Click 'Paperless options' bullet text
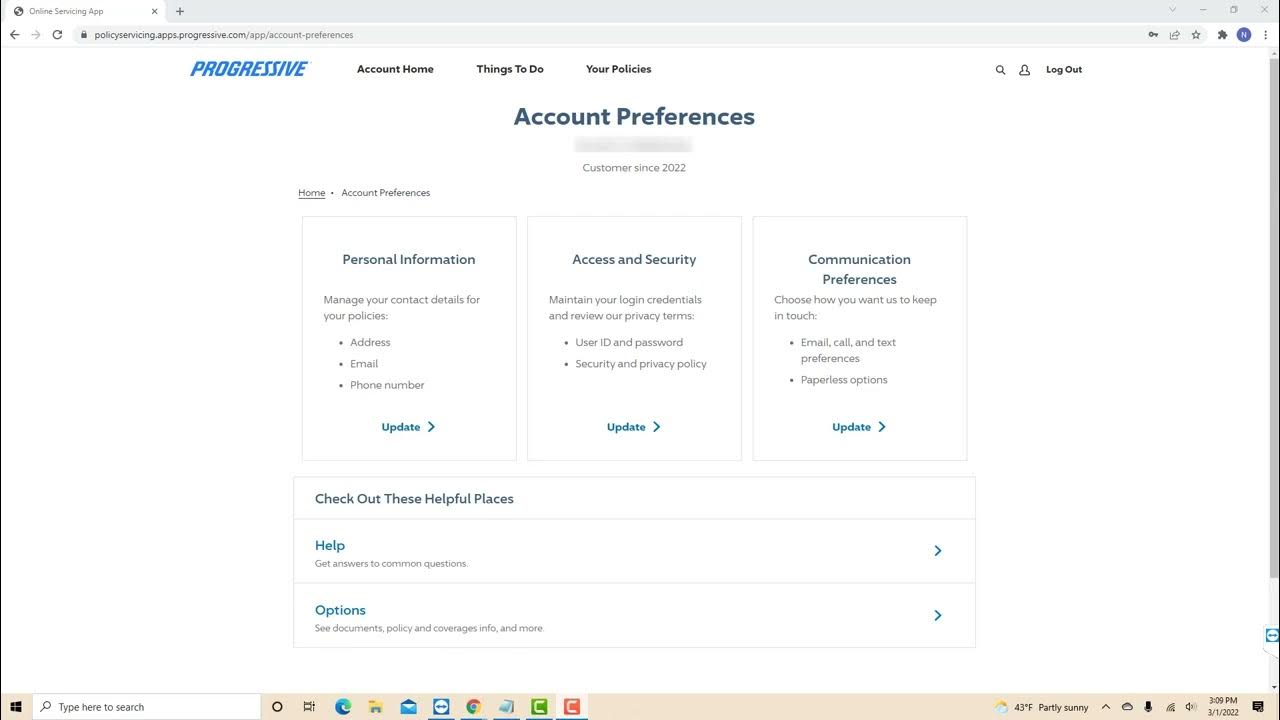This screenshot has width=1280, height=720. 844,380
